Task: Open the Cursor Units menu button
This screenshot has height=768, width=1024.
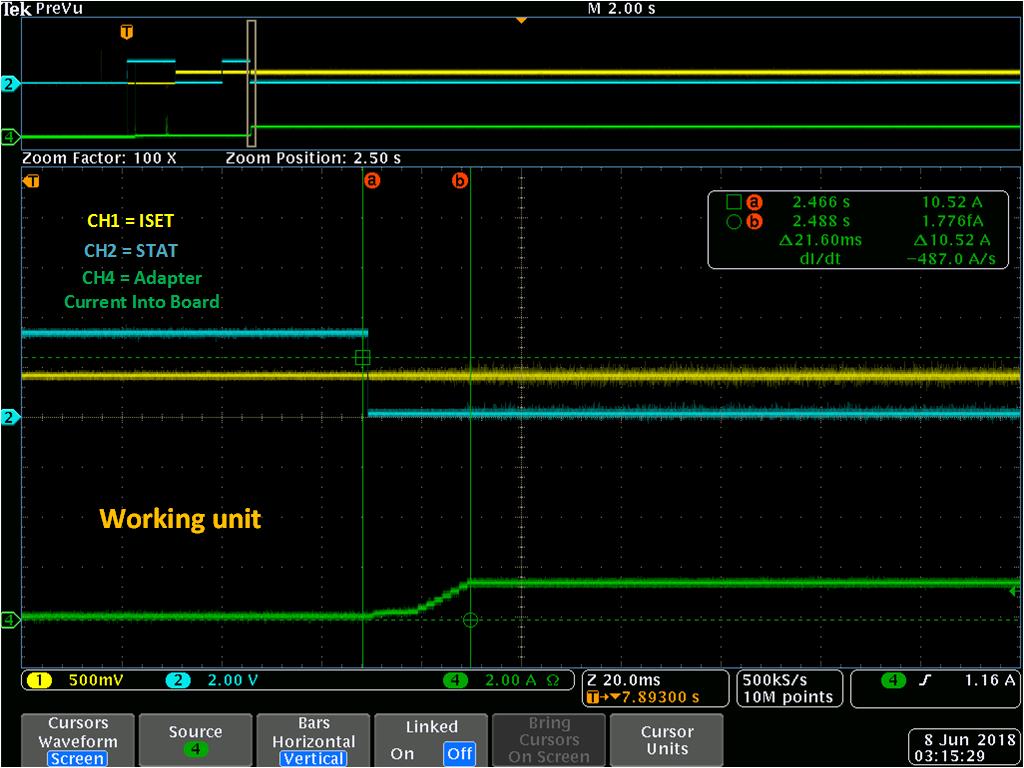Action: [x=667, y=741]
